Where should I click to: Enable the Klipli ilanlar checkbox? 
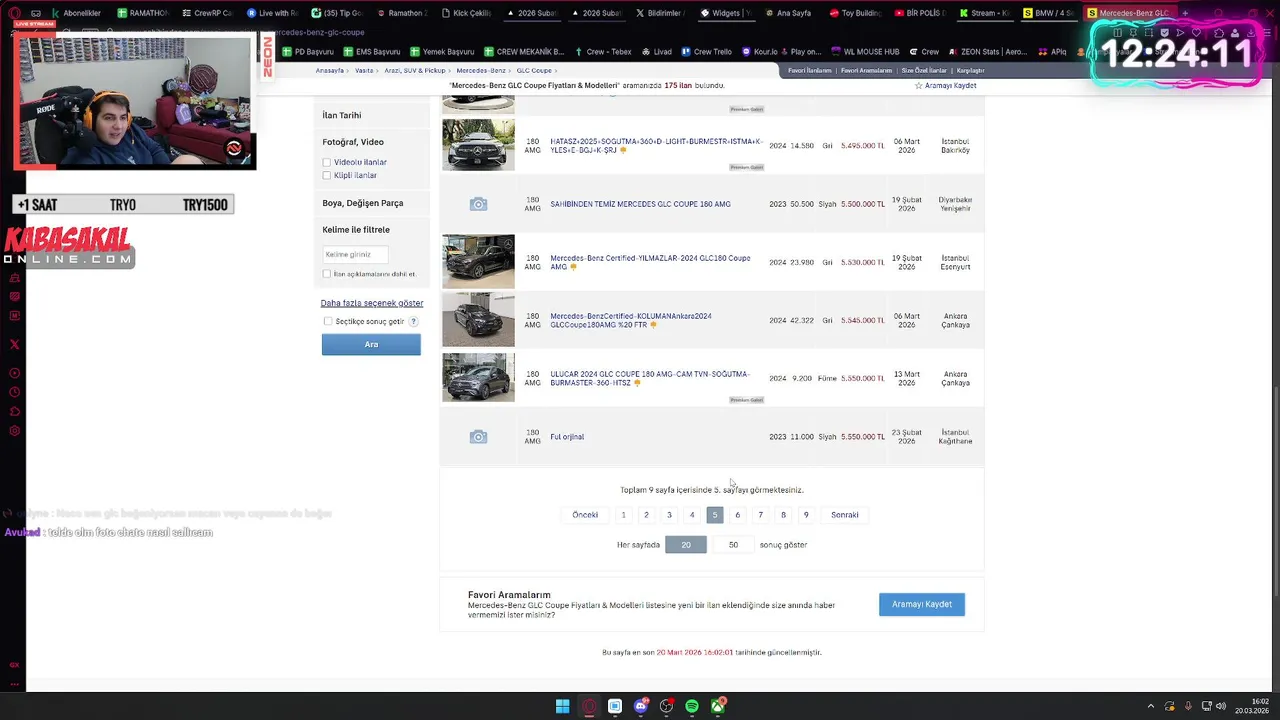coord(326,175)
